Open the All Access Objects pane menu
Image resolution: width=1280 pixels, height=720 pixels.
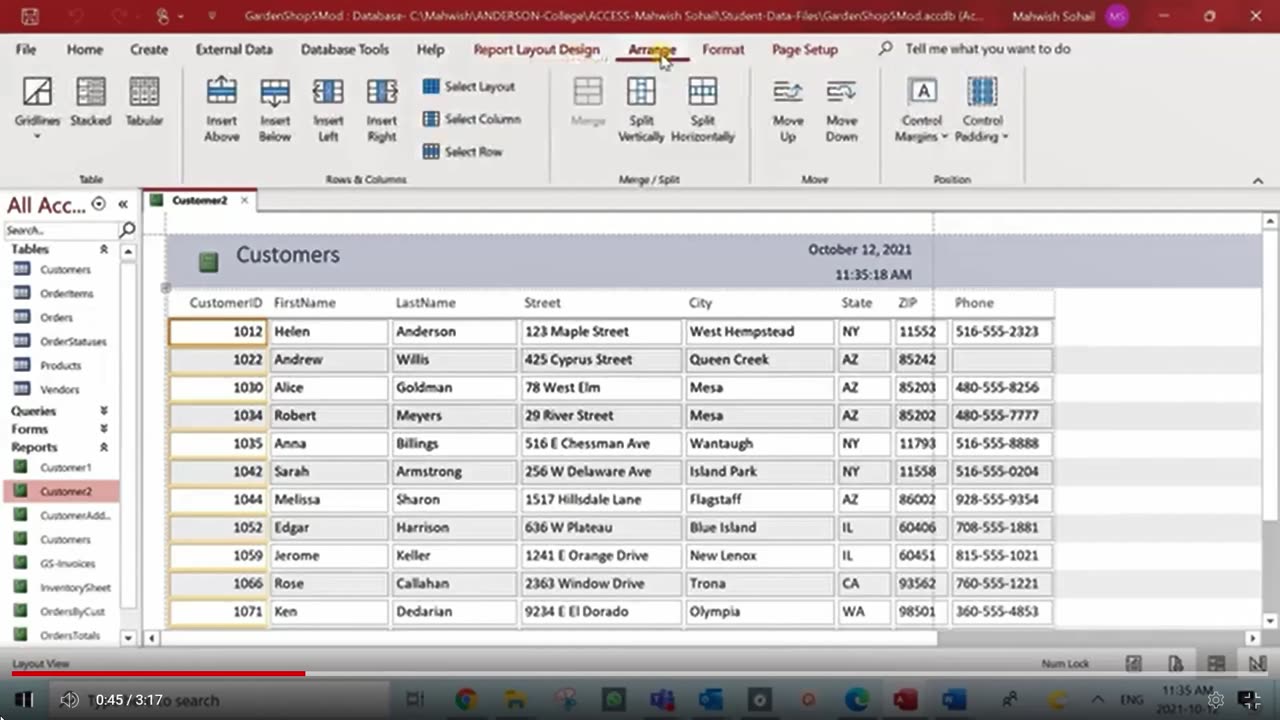click(x=98, y=204)
